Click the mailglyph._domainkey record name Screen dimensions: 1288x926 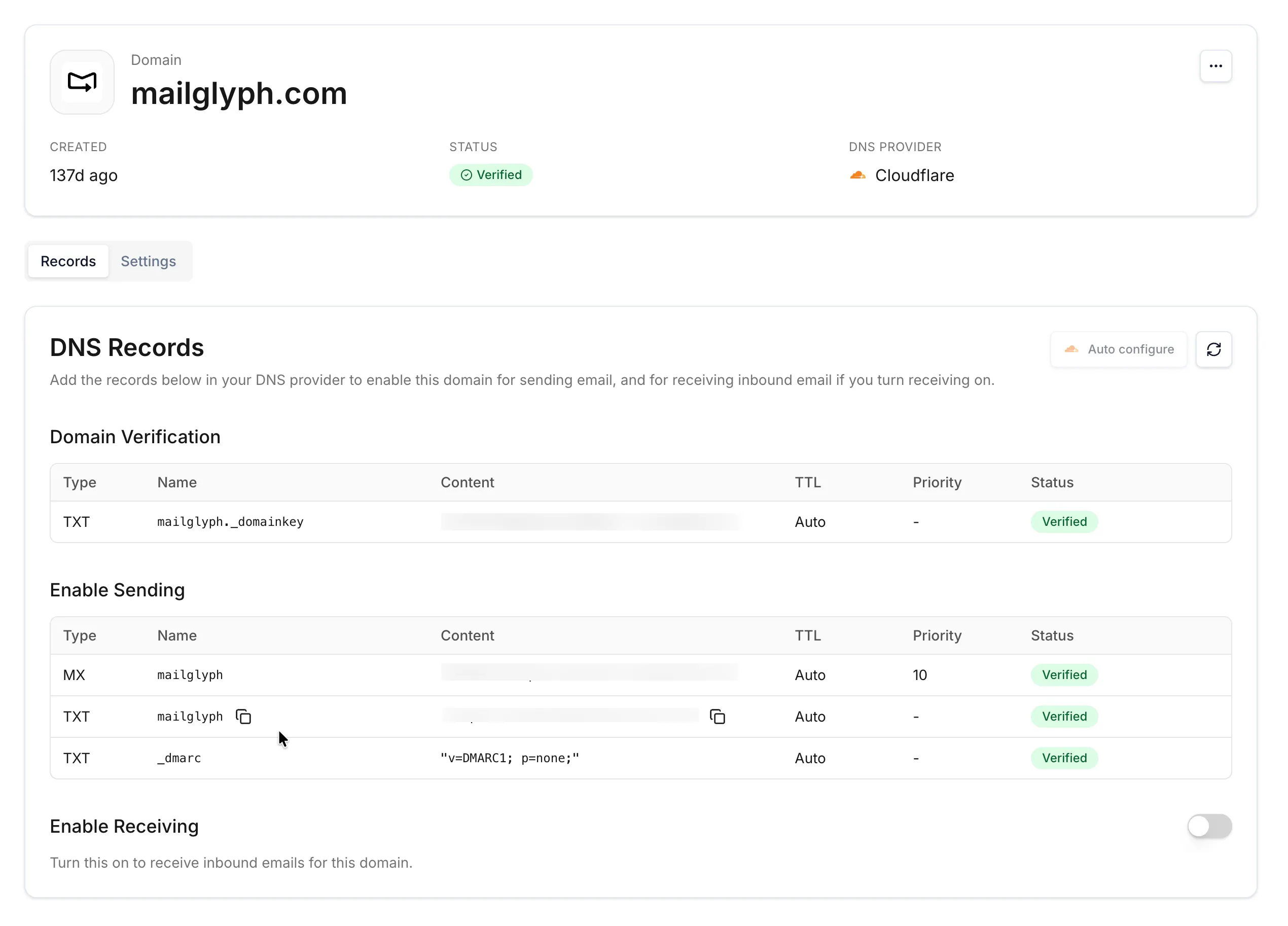pyautogui.click(x=231, y=521)
